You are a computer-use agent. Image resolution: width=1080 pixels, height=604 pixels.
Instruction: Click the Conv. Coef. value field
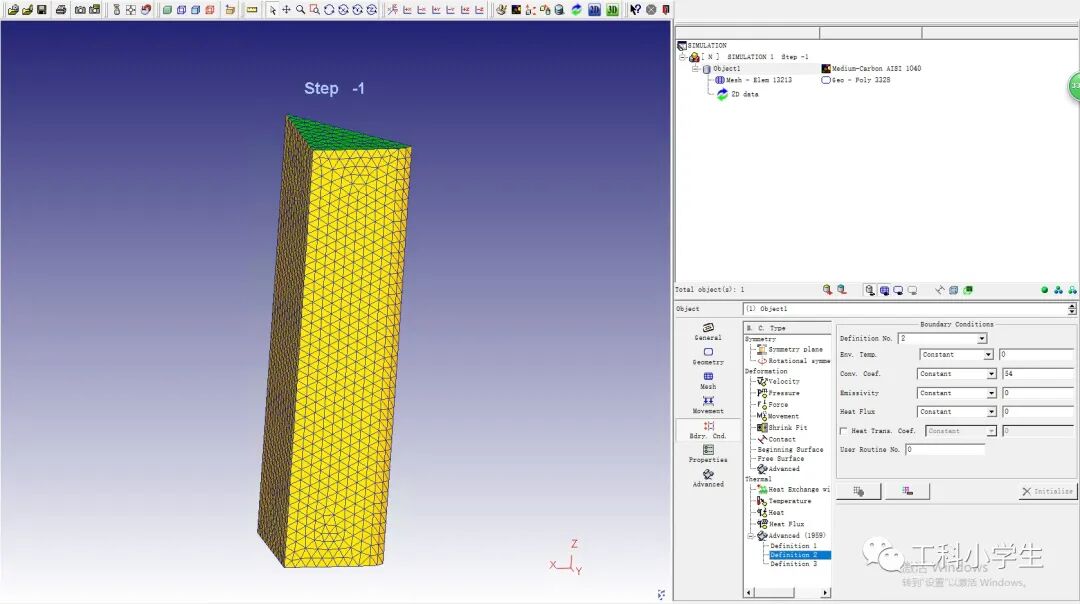click(1037, 373)
